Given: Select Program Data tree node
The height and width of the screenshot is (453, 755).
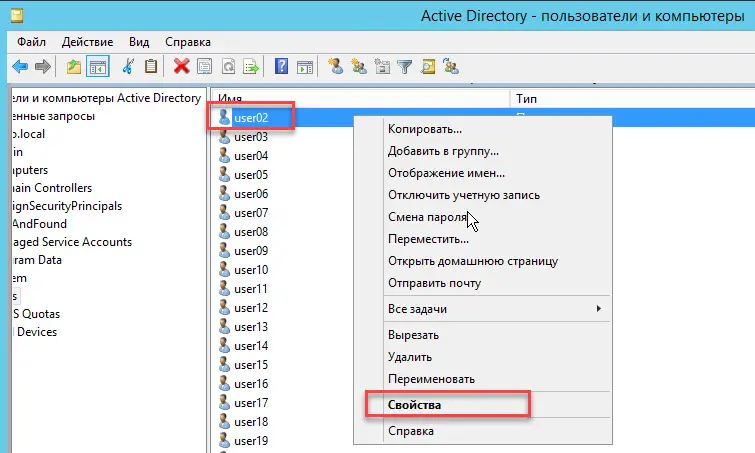Looking at the screenshot, I should [37, 260].
